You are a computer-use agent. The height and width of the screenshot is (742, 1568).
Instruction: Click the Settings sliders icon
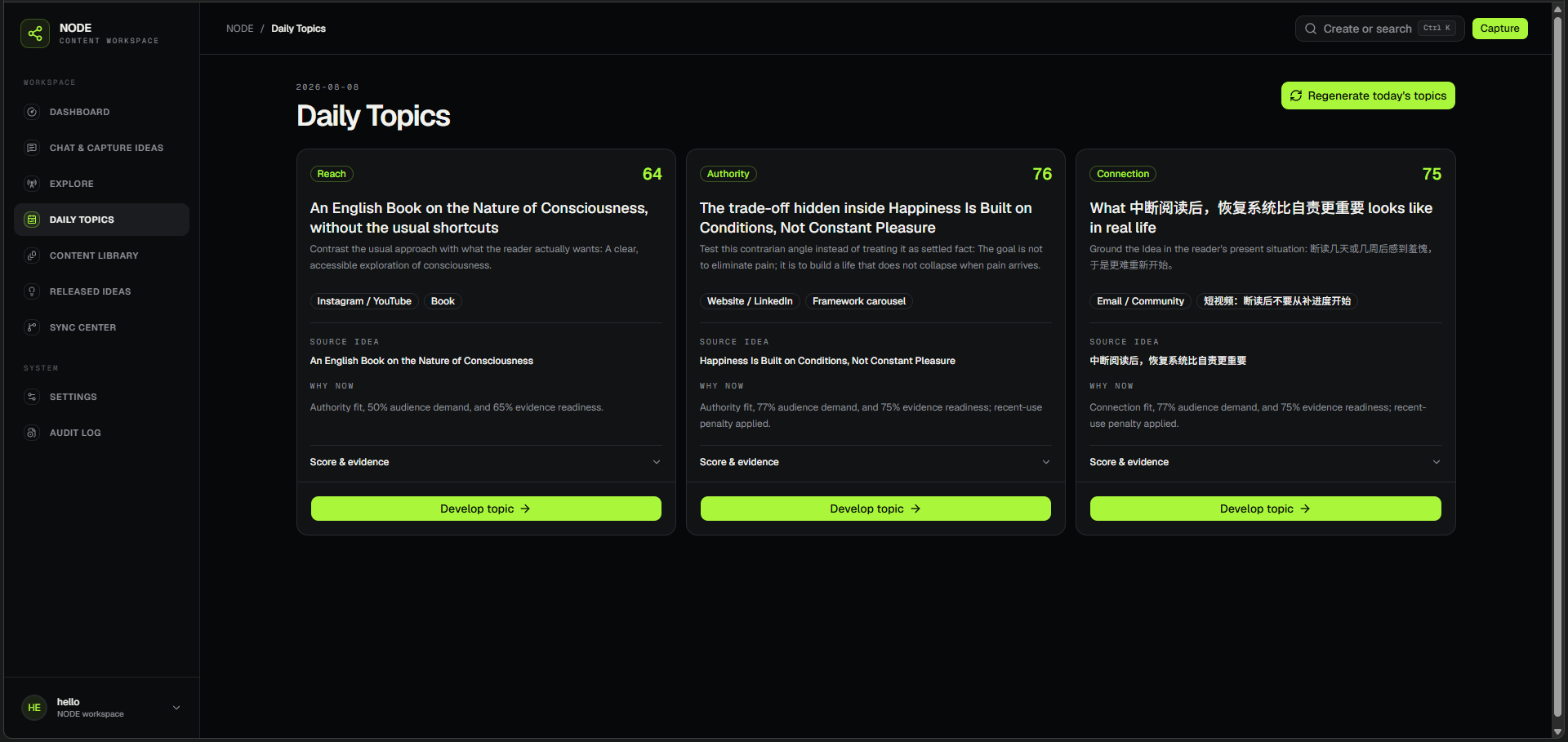click(x=32, y=397)
